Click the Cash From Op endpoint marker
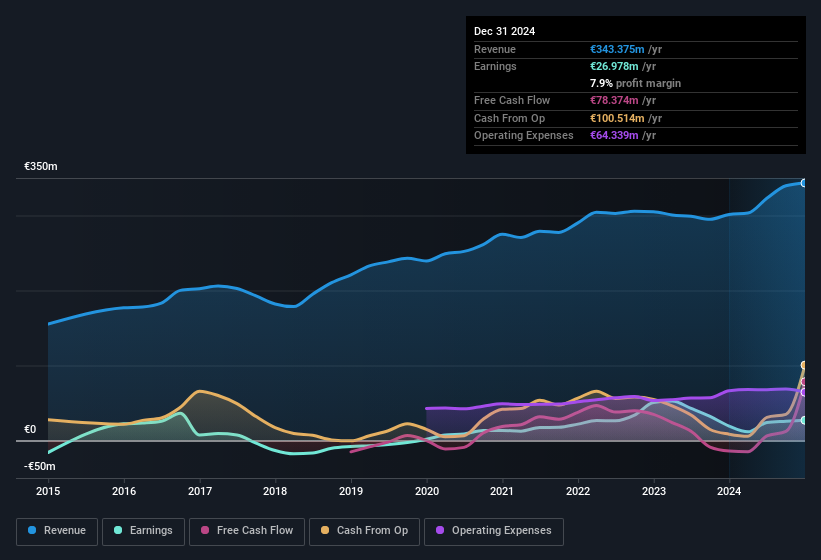 click(804, 365)
